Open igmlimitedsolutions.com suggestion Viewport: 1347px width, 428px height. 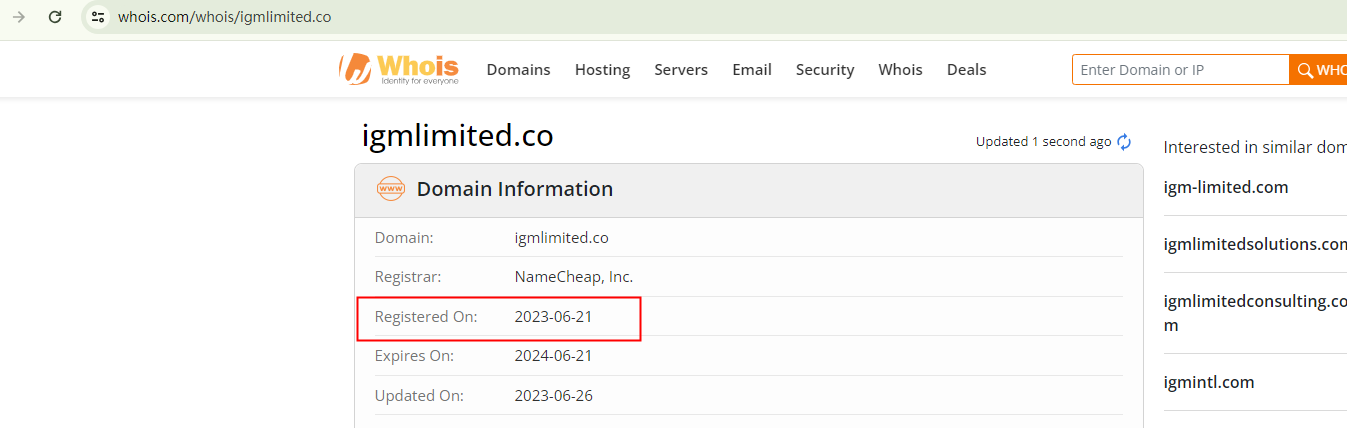[1255, 244]
